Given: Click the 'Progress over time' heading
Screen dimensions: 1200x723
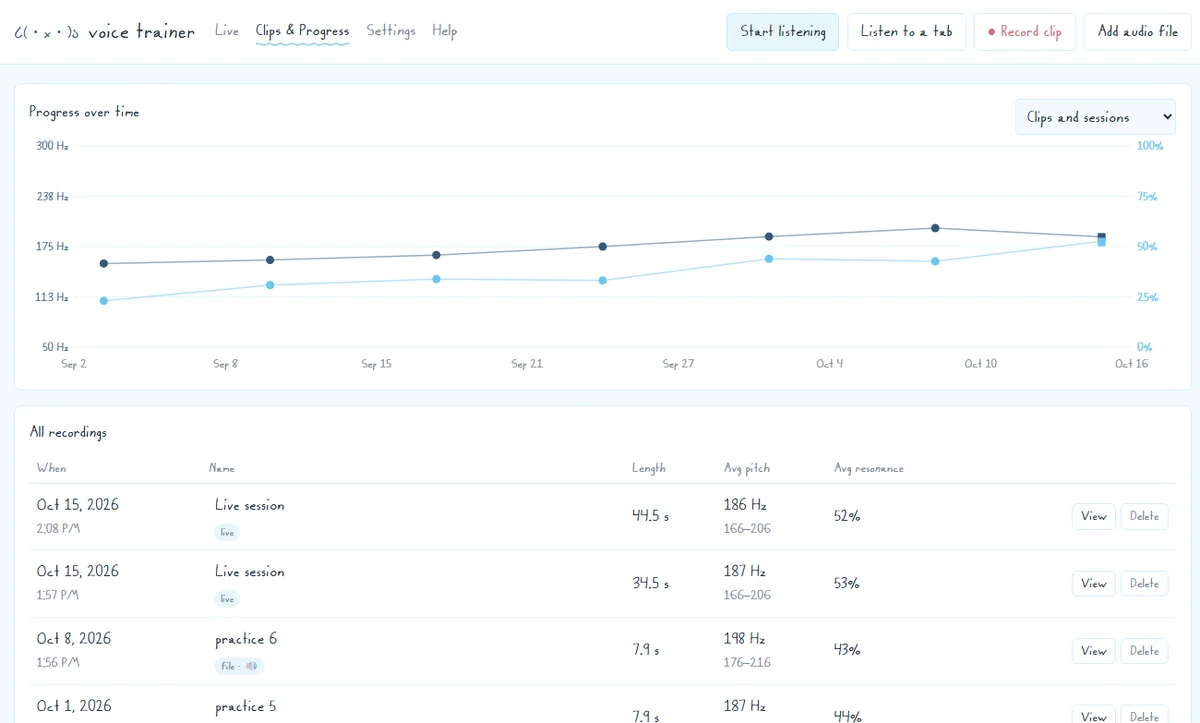Looking at the screenshot, I should tap(84, 112).
